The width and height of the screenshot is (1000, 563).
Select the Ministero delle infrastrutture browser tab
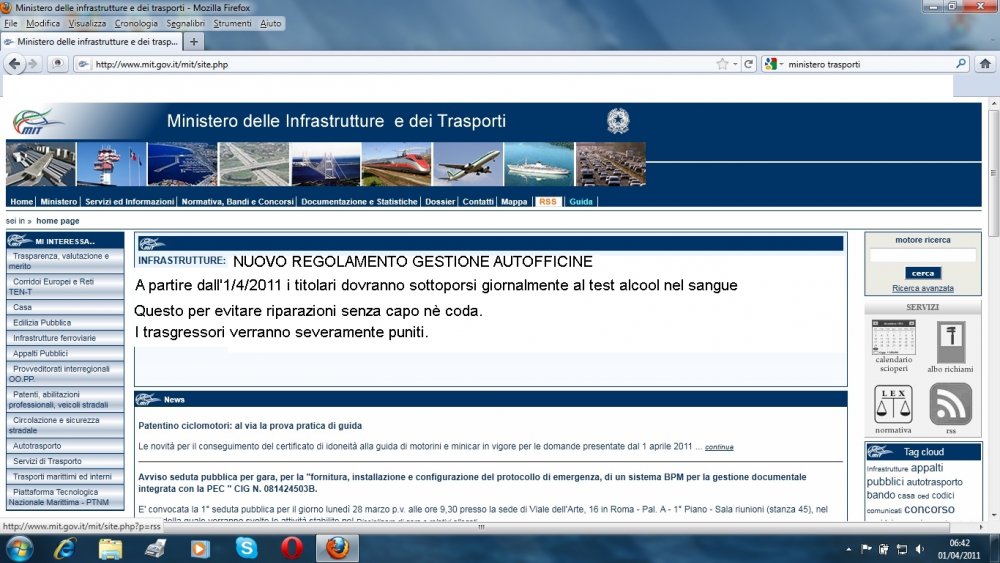click(91, 41)
